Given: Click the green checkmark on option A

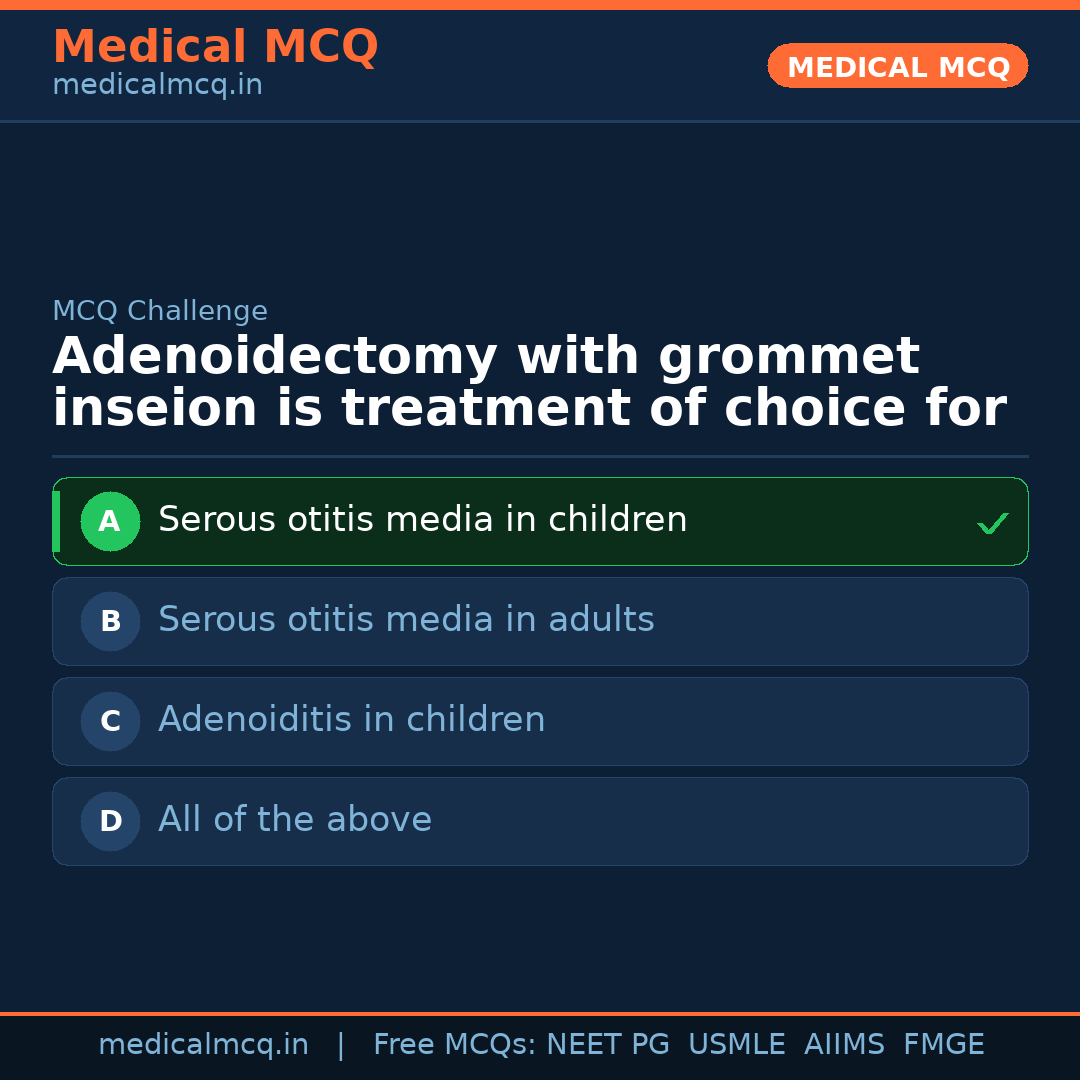Looking at the screenshot, I should [992, 523].
